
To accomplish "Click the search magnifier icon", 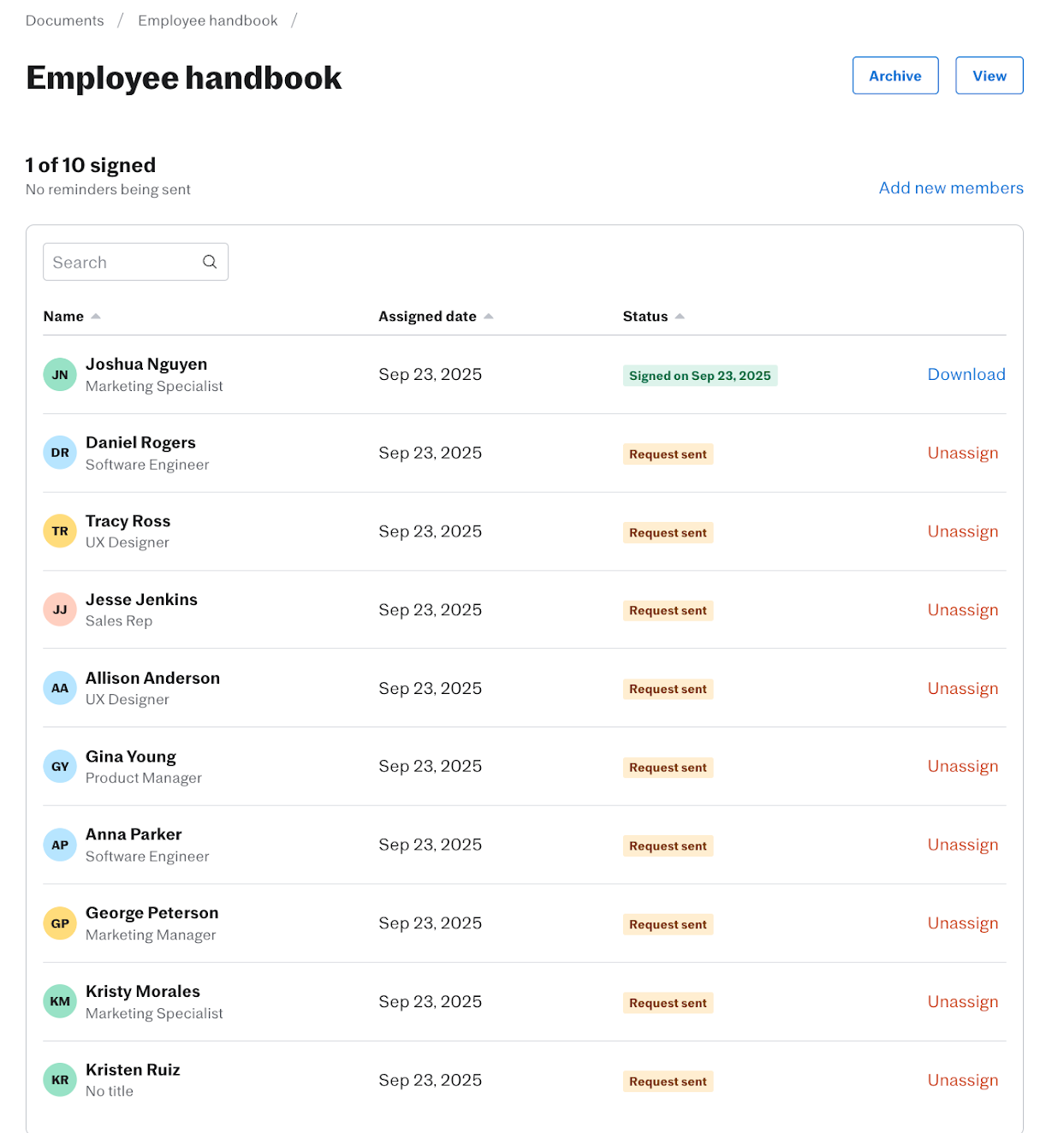I will (x=210, y=262).
